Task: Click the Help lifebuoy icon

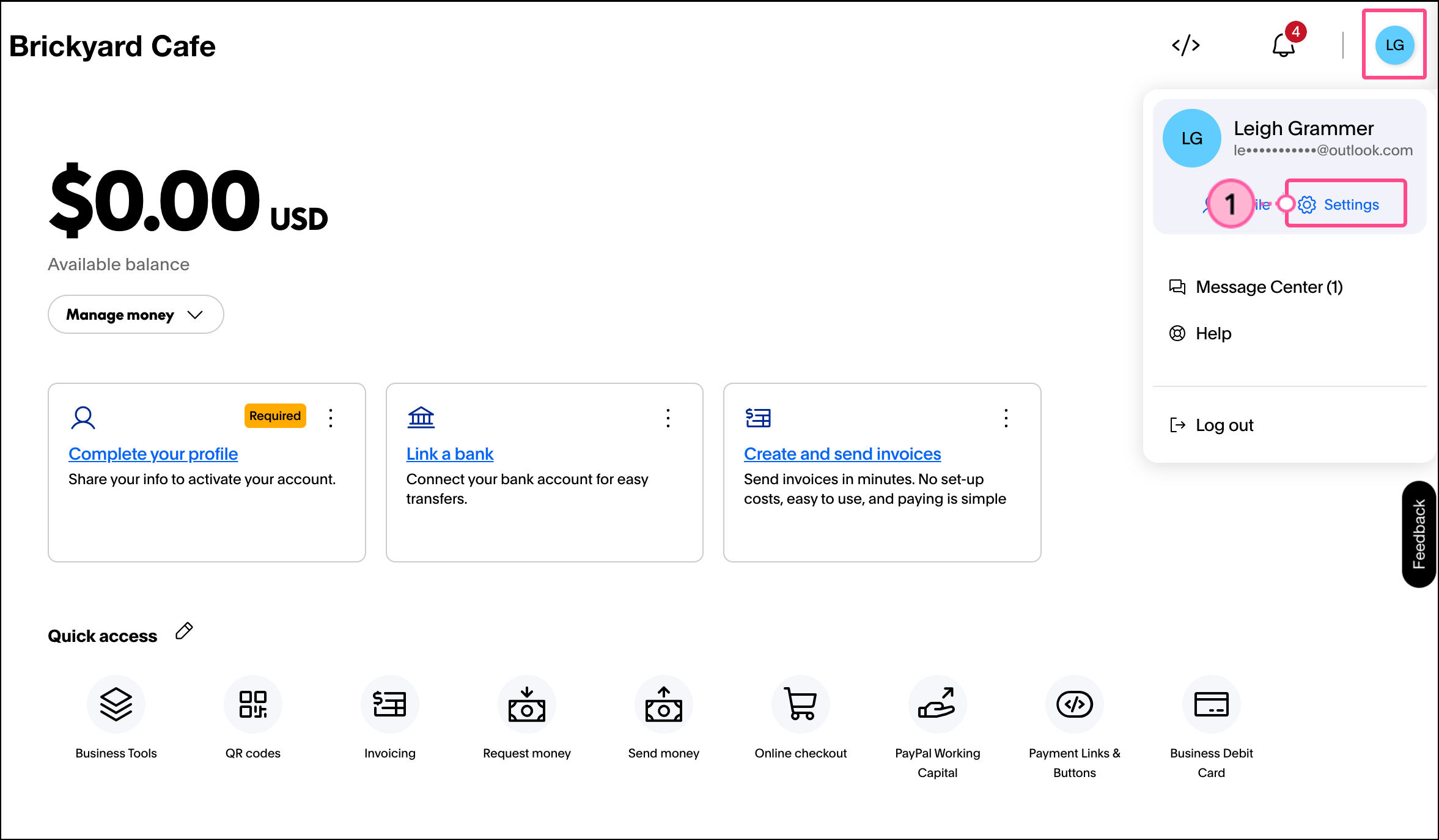Action: coord(1177,333)
